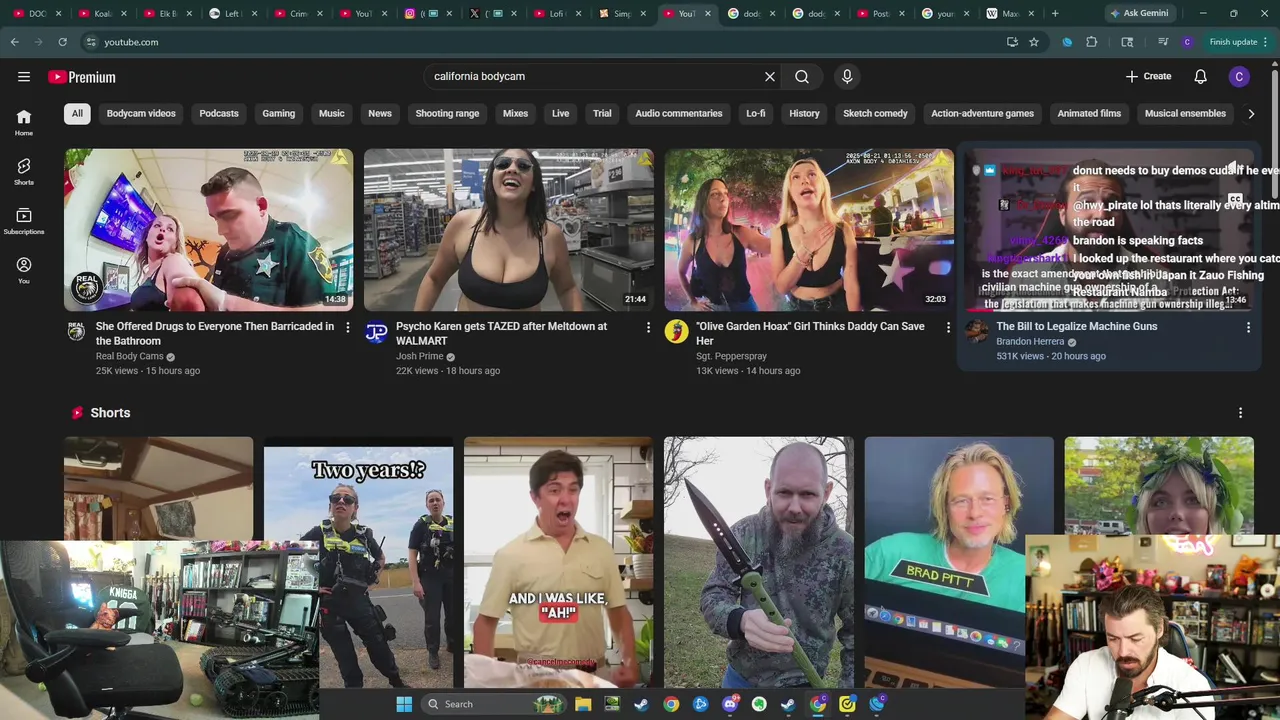Open Home in the YouTube sidebar
Screen dimensions: 1280x720
(24, 122)
